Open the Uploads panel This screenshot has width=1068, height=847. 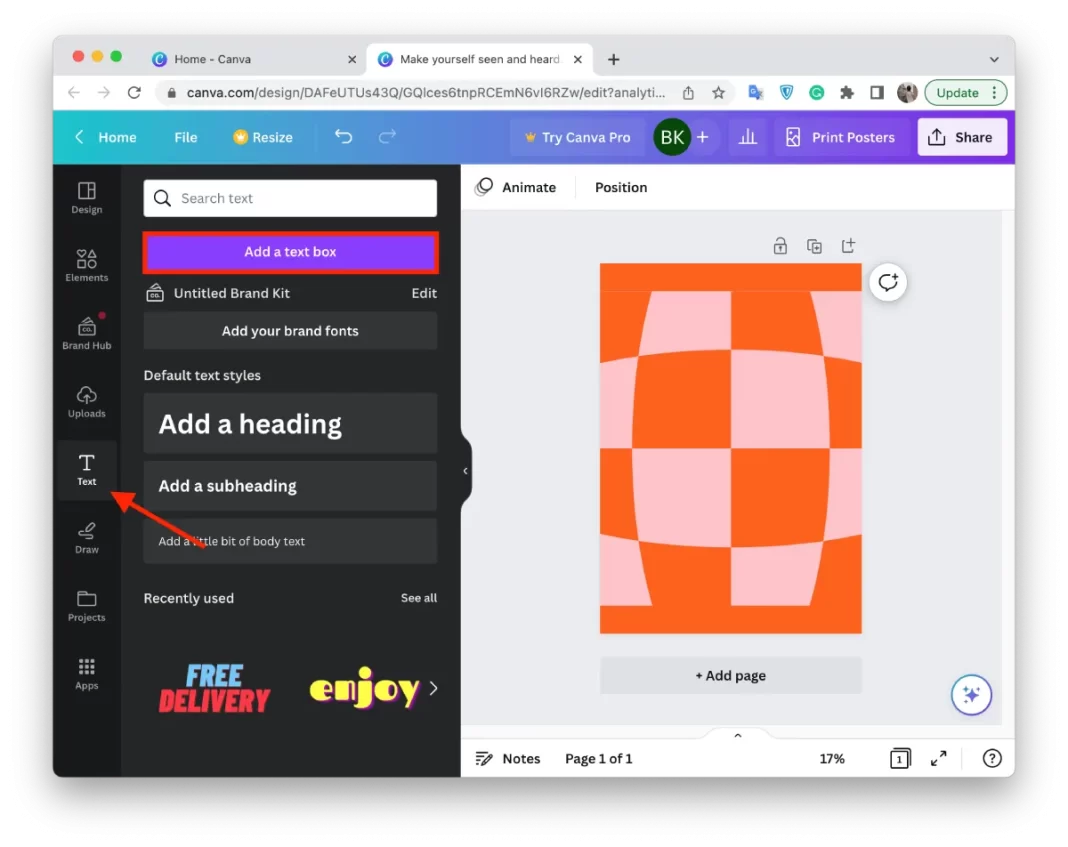click(x=87, y=402)
